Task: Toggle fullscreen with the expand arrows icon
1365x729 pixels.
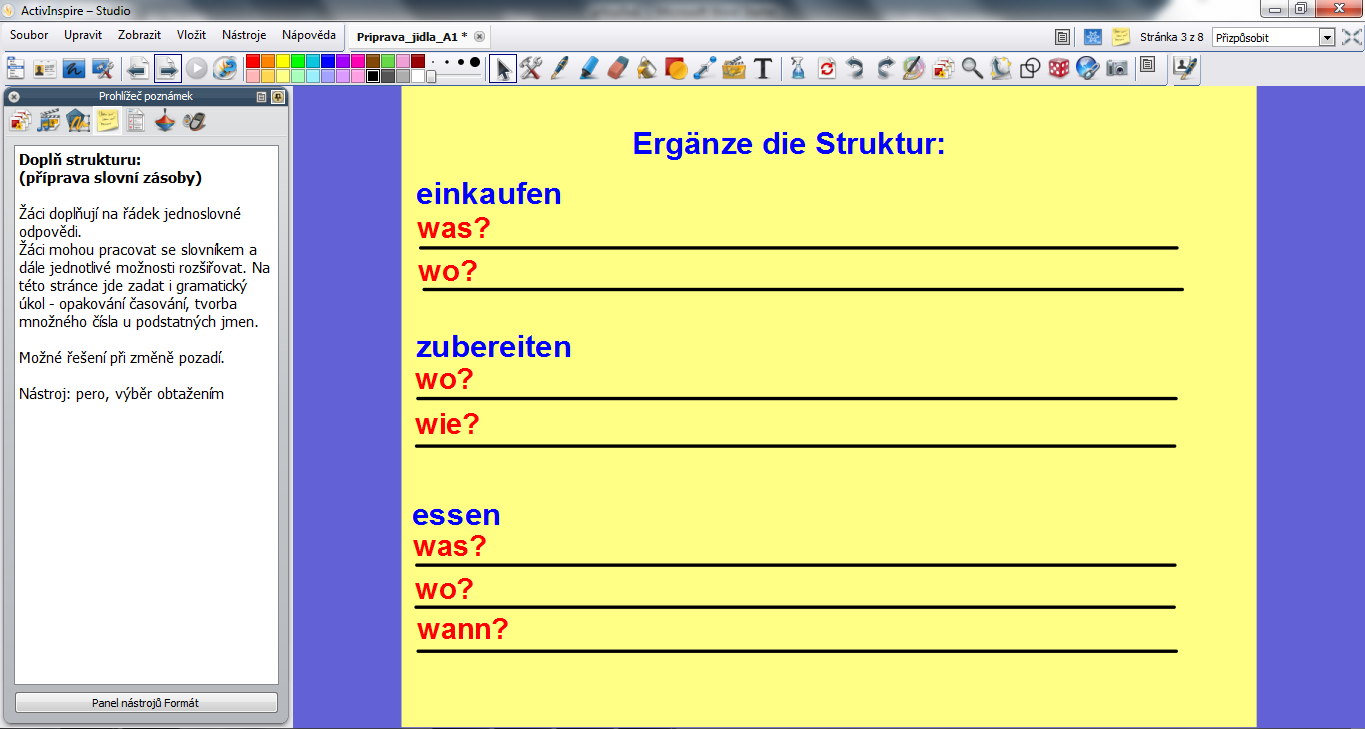Action: click(1351, 37)
